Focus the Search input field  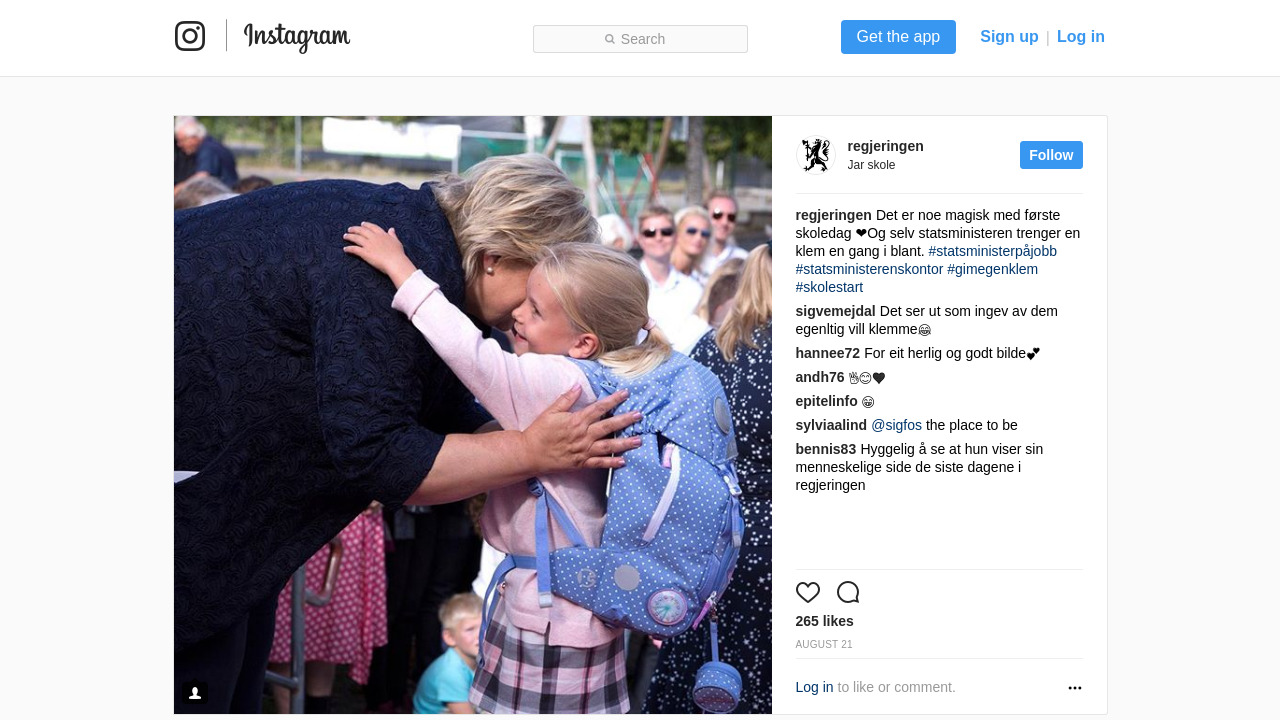640,39
